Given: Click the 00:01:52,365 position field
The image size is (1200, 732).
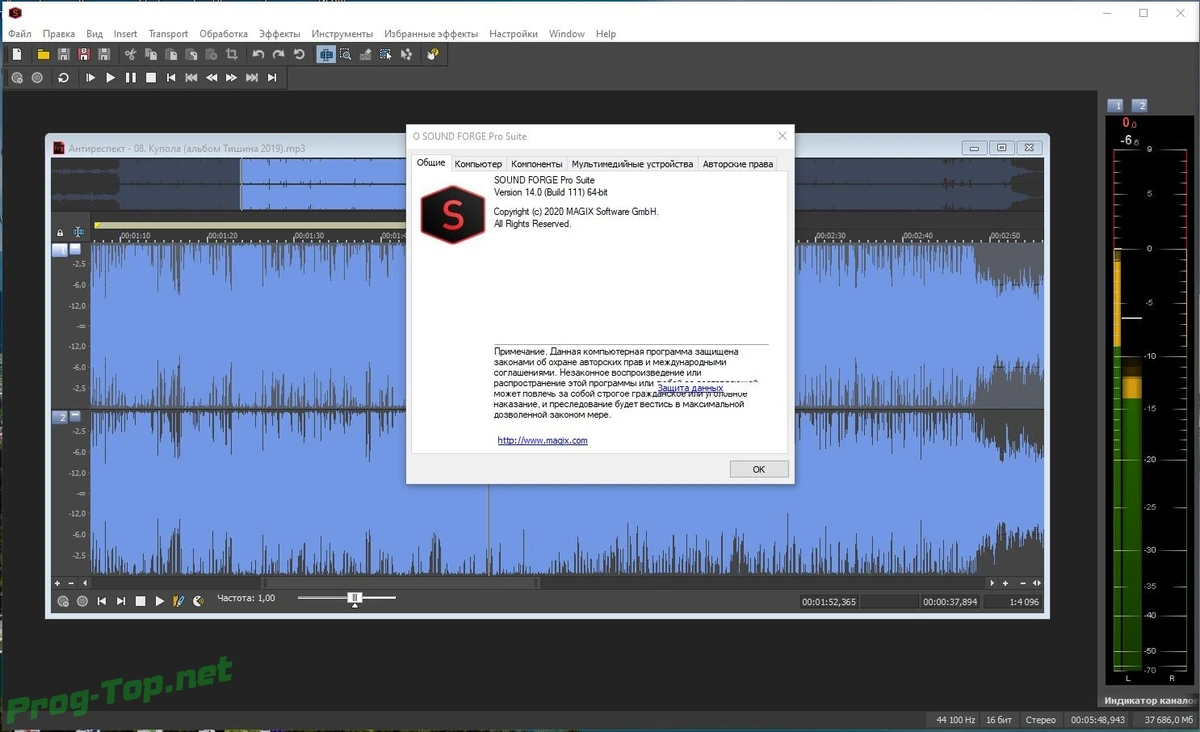Looking at the screenshot, I should [828, 602].
